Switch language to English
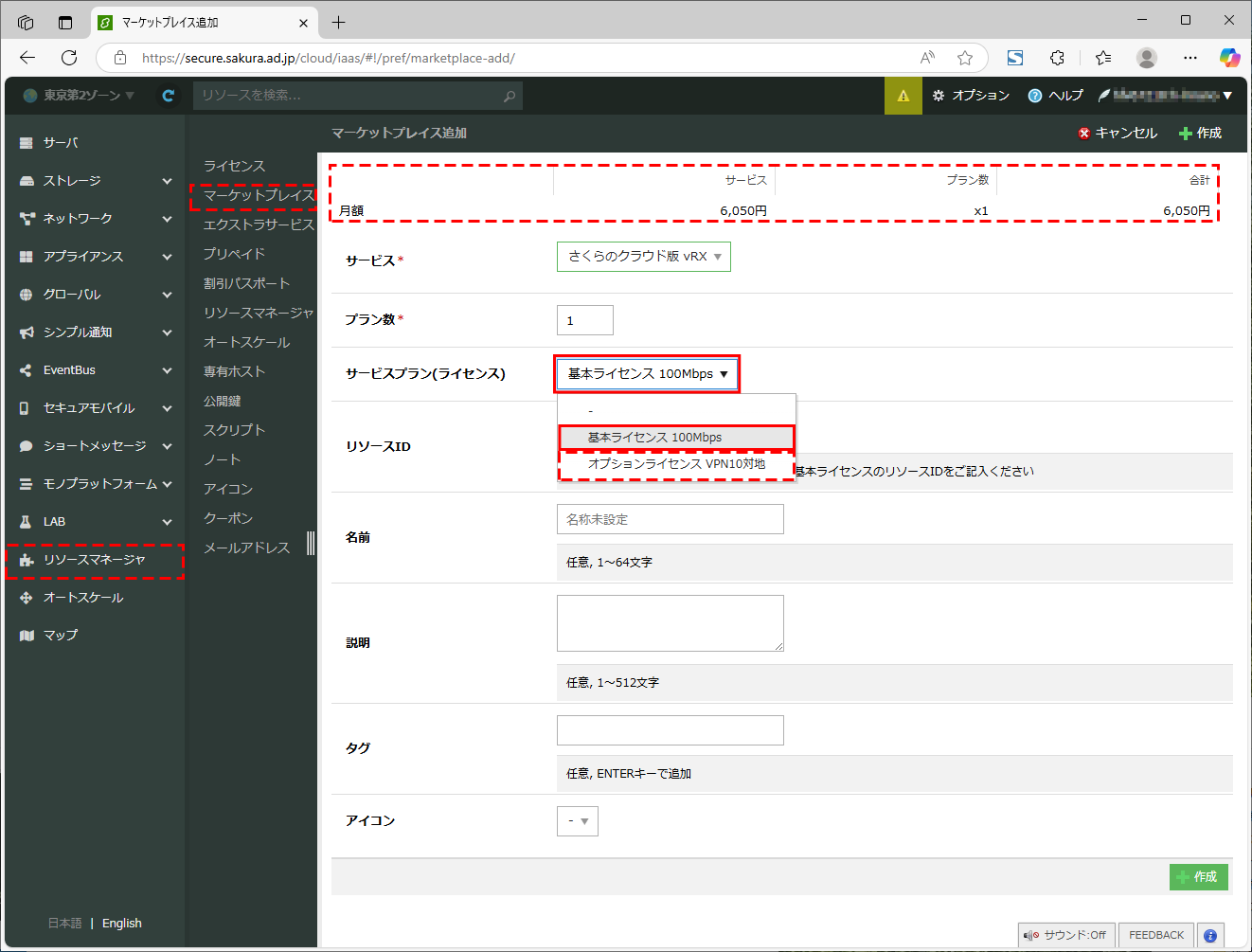Screen dimensions: 1252x952 pos(122,924)
